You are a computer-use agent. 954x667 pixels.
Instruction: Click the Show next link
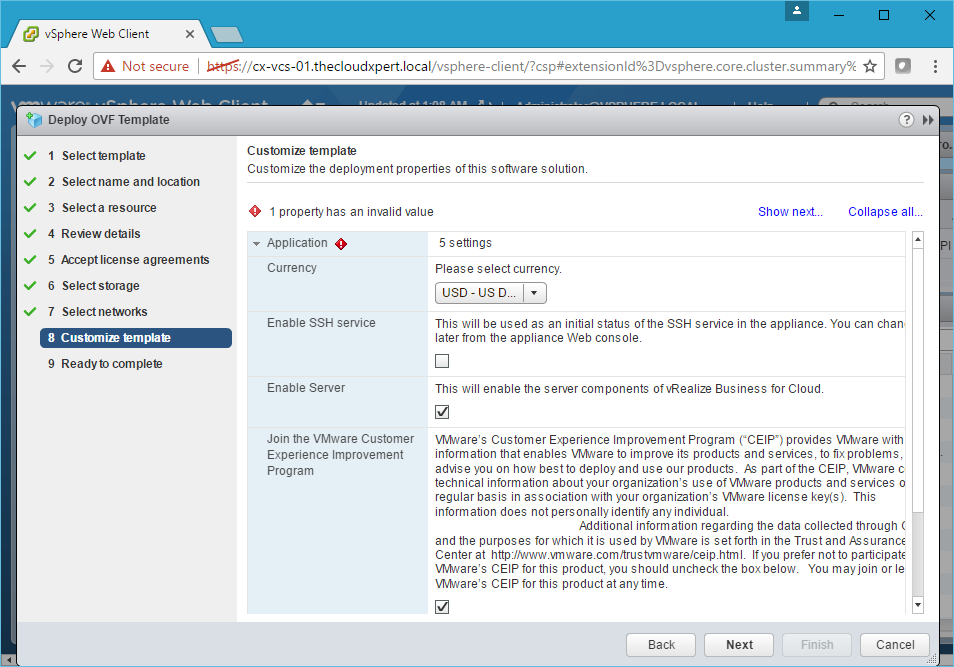790,212
